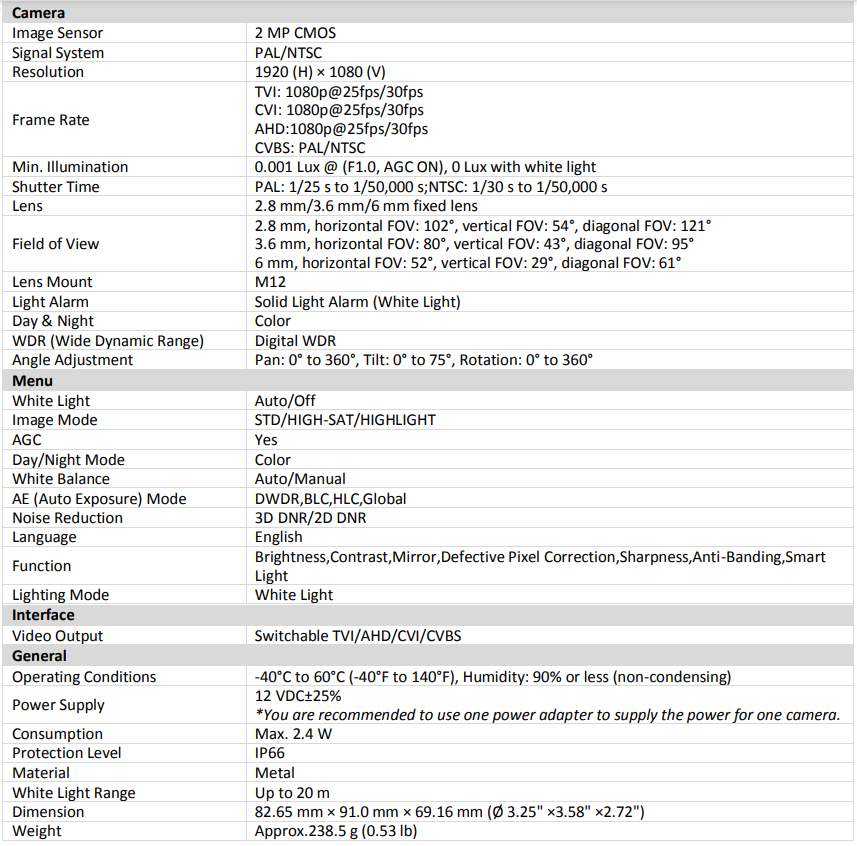
Task: Click the Menu section header
Action: click(x=33, y=381)
